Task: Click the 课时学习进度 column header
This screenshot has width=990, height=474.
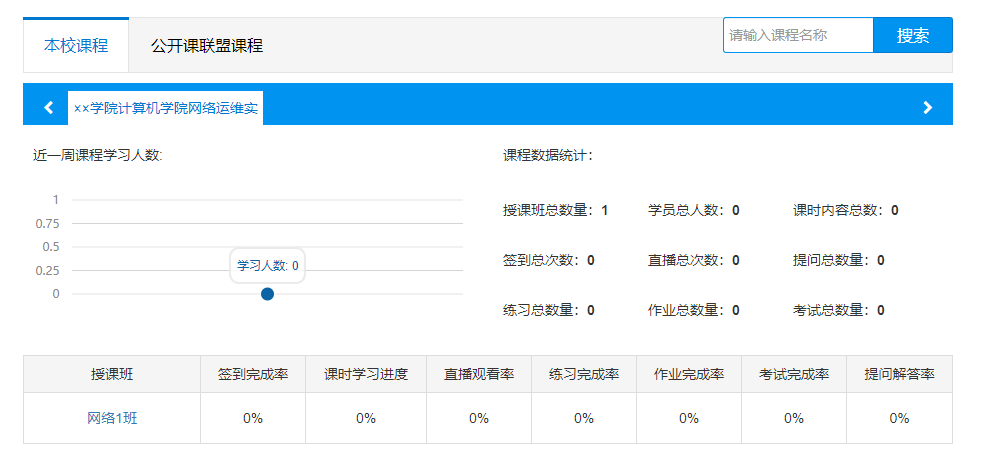Action: tap(366, 374)
